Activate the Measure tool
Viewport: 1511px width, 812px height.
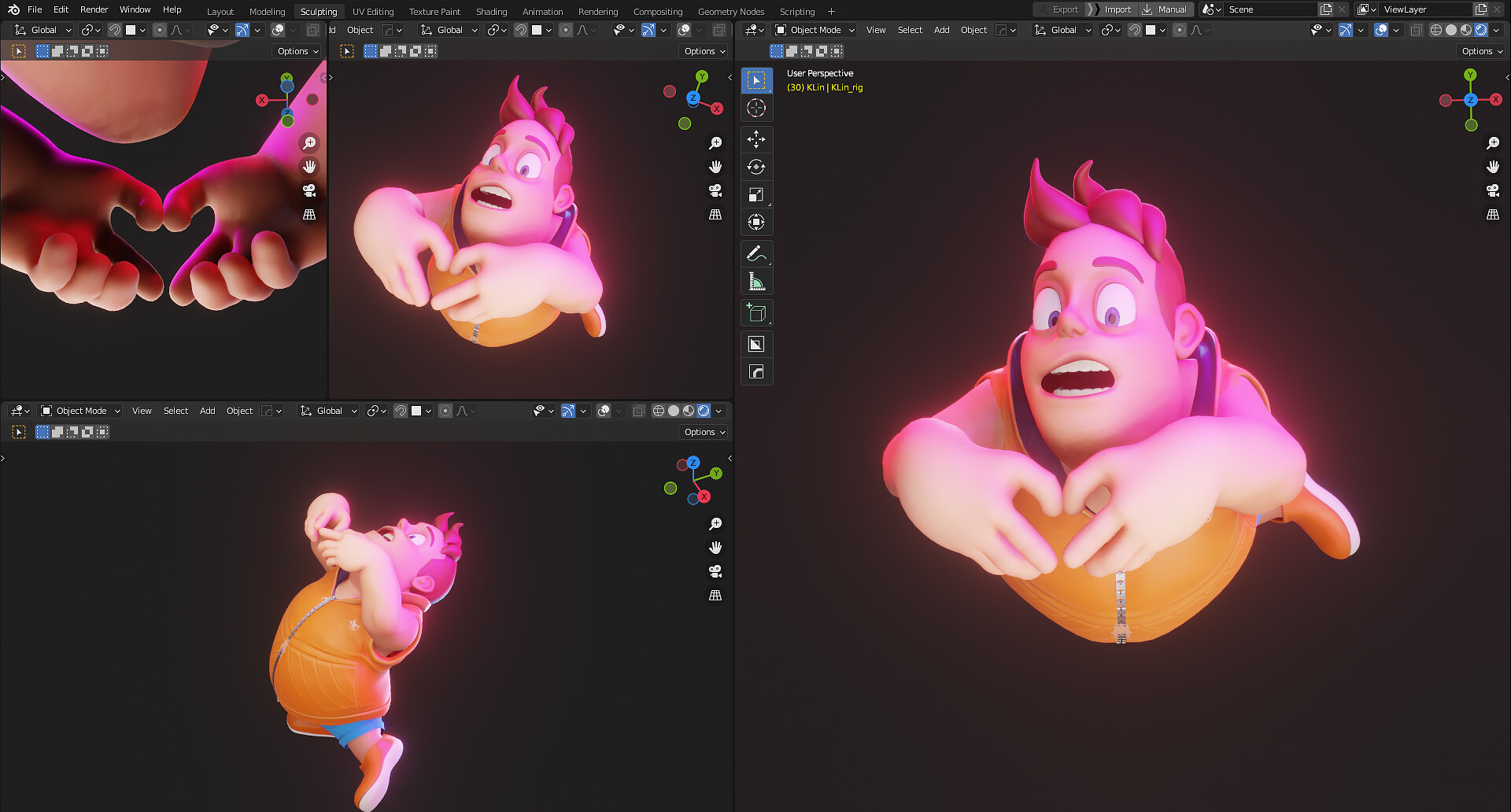point(756,280)
